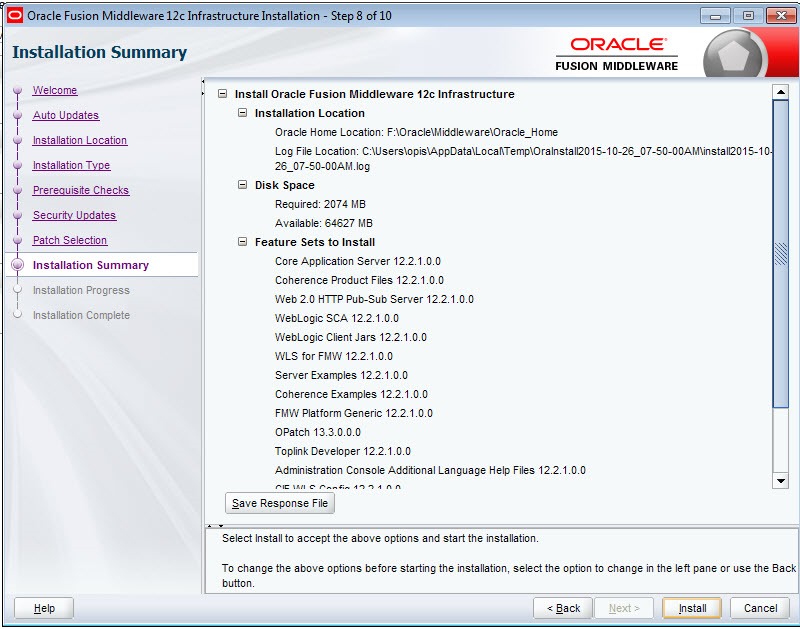800x629 pixels.
Task: Collapse the Disk Space tree node
Action: click(242, 185)
